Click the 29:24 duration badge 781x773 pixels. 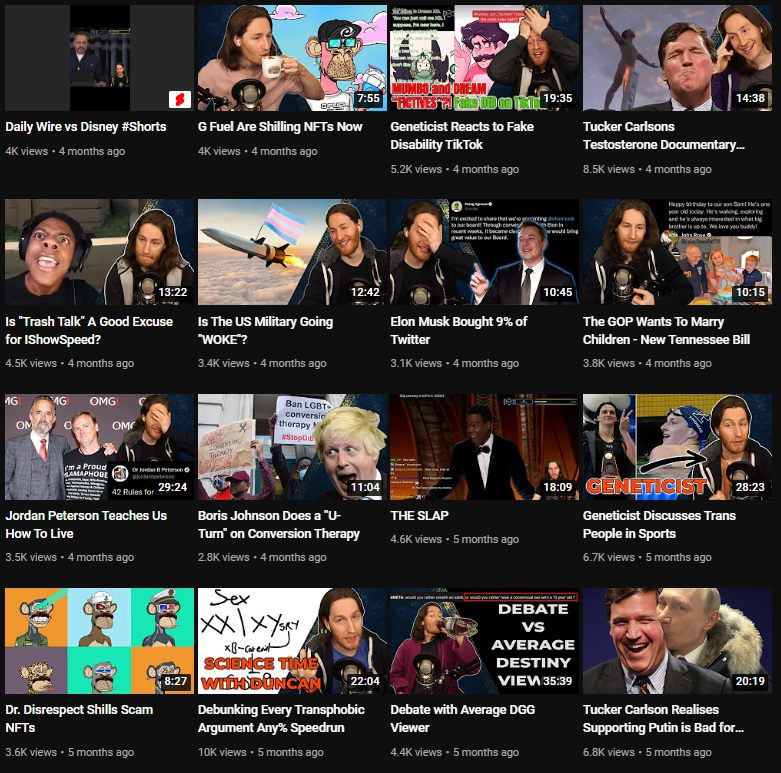point(172,487)
